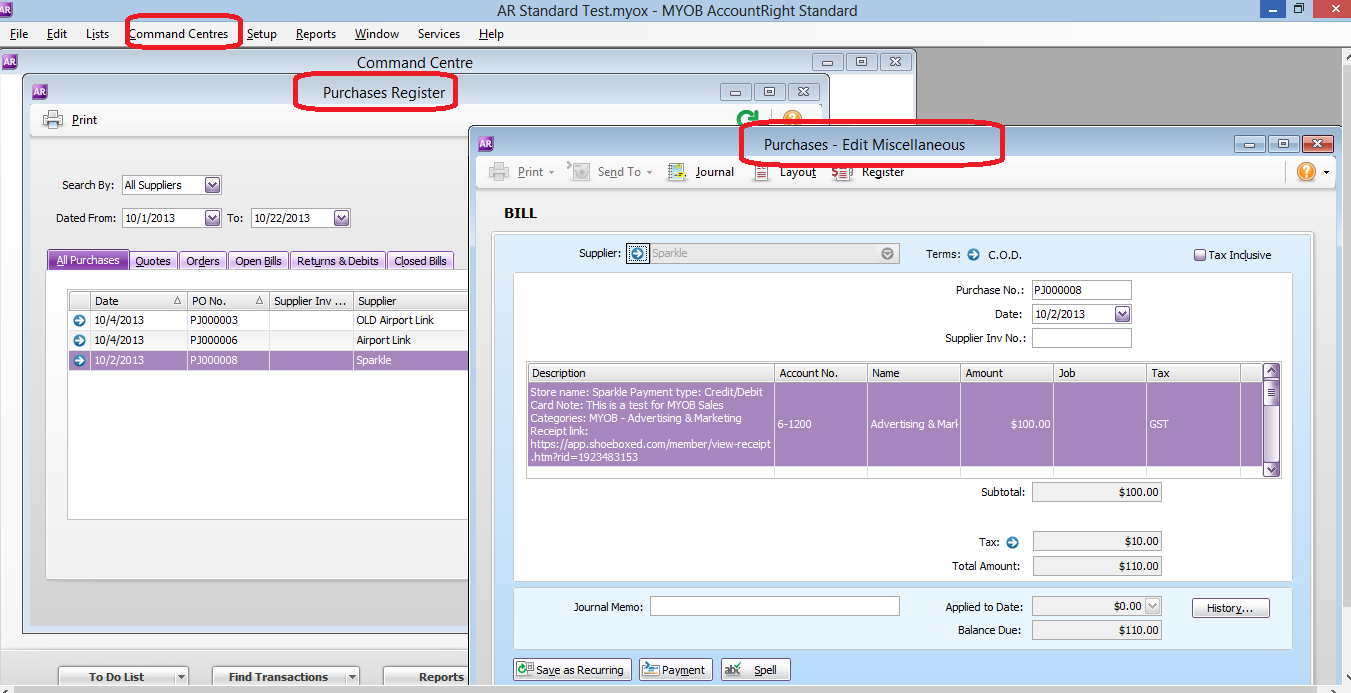
Task: Switch to the Orders tab
Action: (x=203, y=261)
